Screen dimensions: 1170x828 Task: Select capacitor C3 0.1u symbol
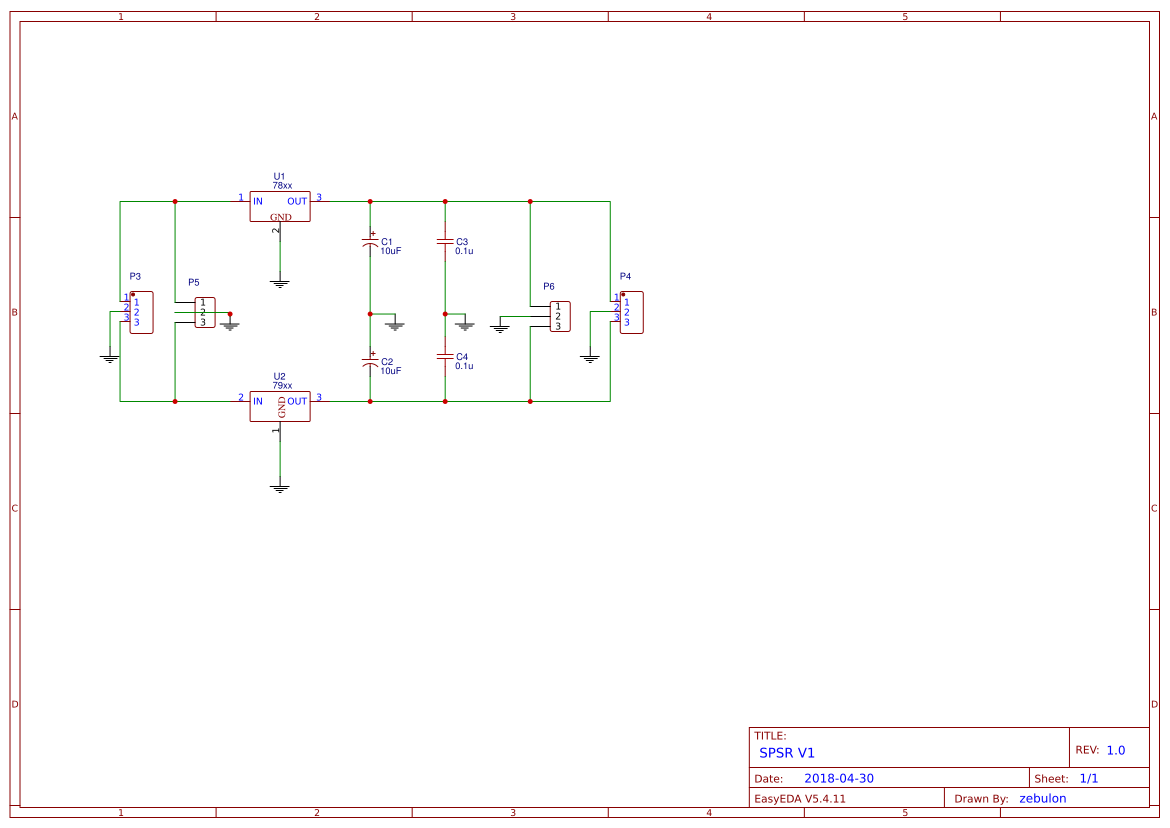(x=443, y=243)
